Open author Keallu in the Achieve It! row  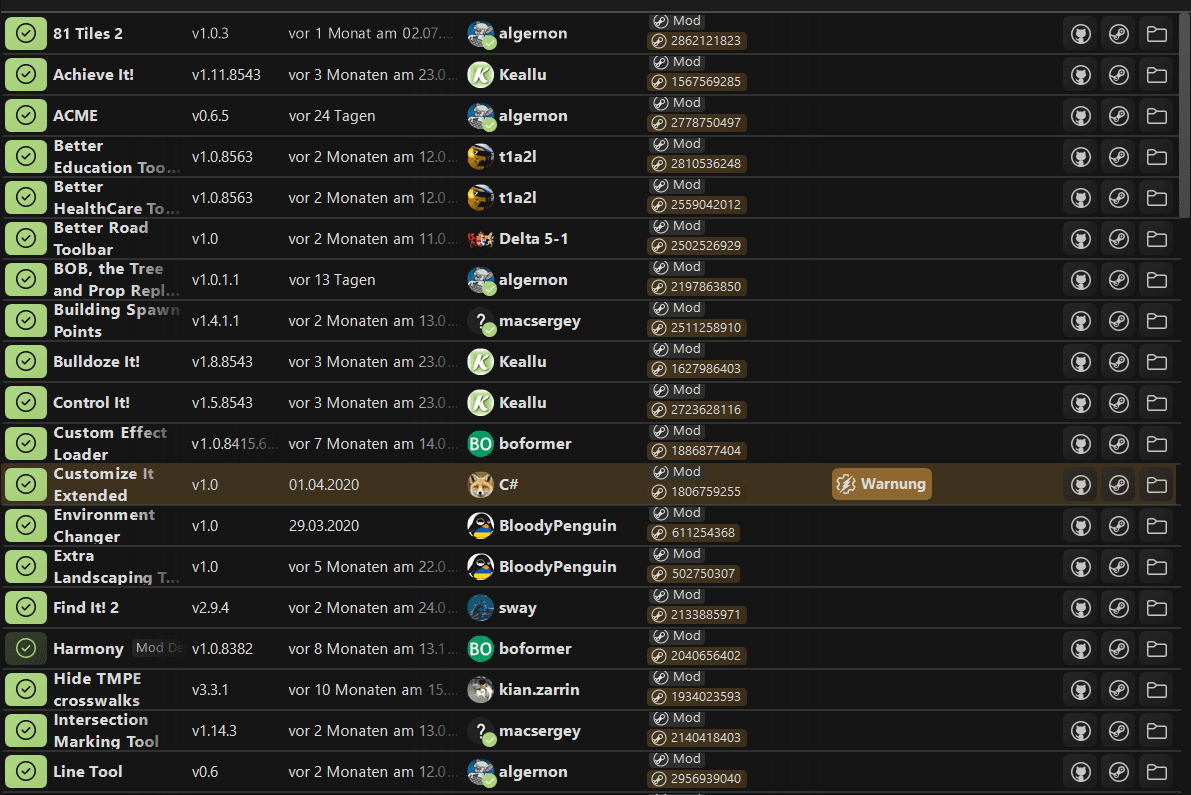(x=507, y=74)
